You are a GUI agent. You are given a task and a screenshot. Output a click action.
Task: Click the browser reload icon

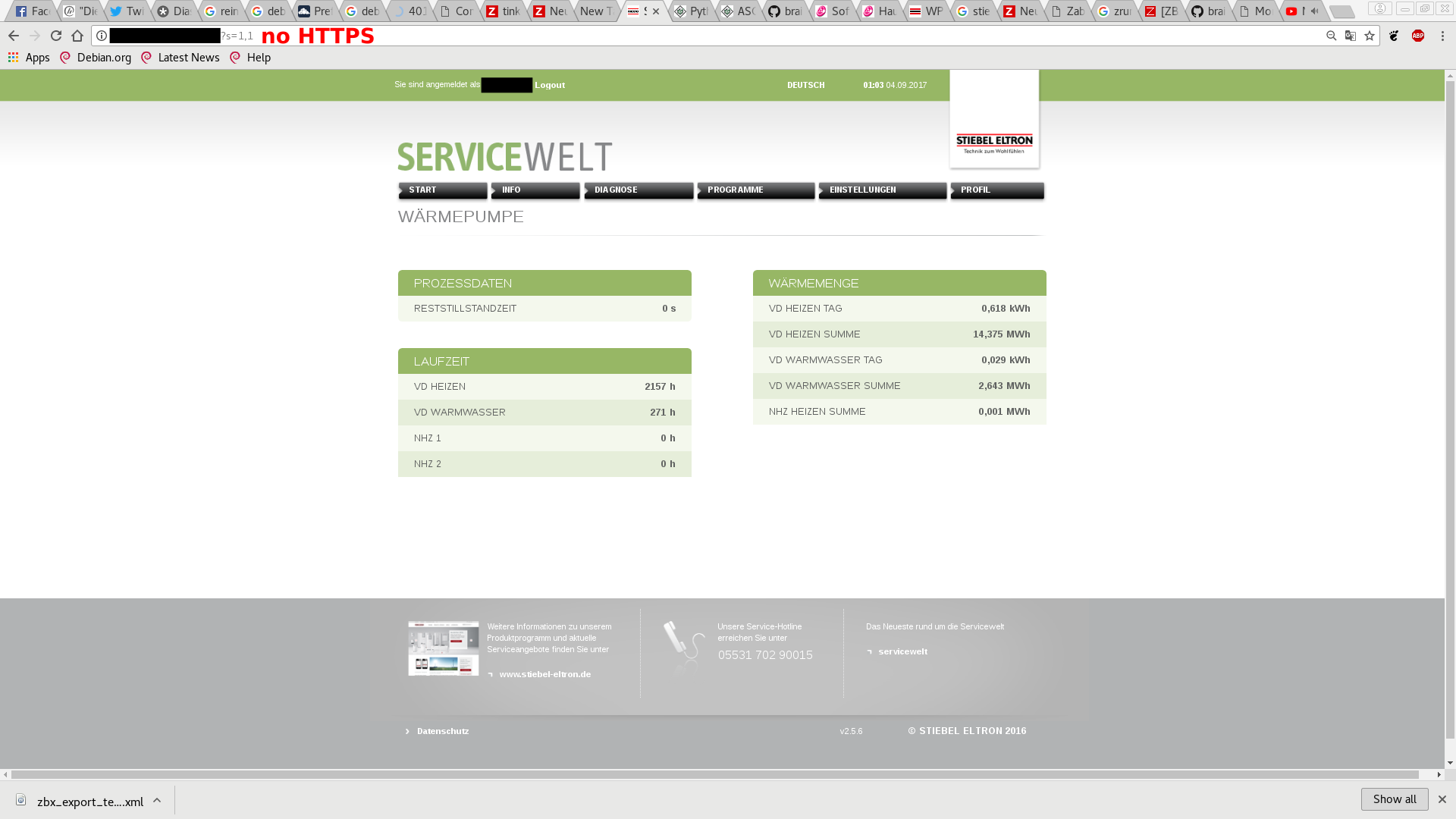pyautogui.click(x=56, y=36)
